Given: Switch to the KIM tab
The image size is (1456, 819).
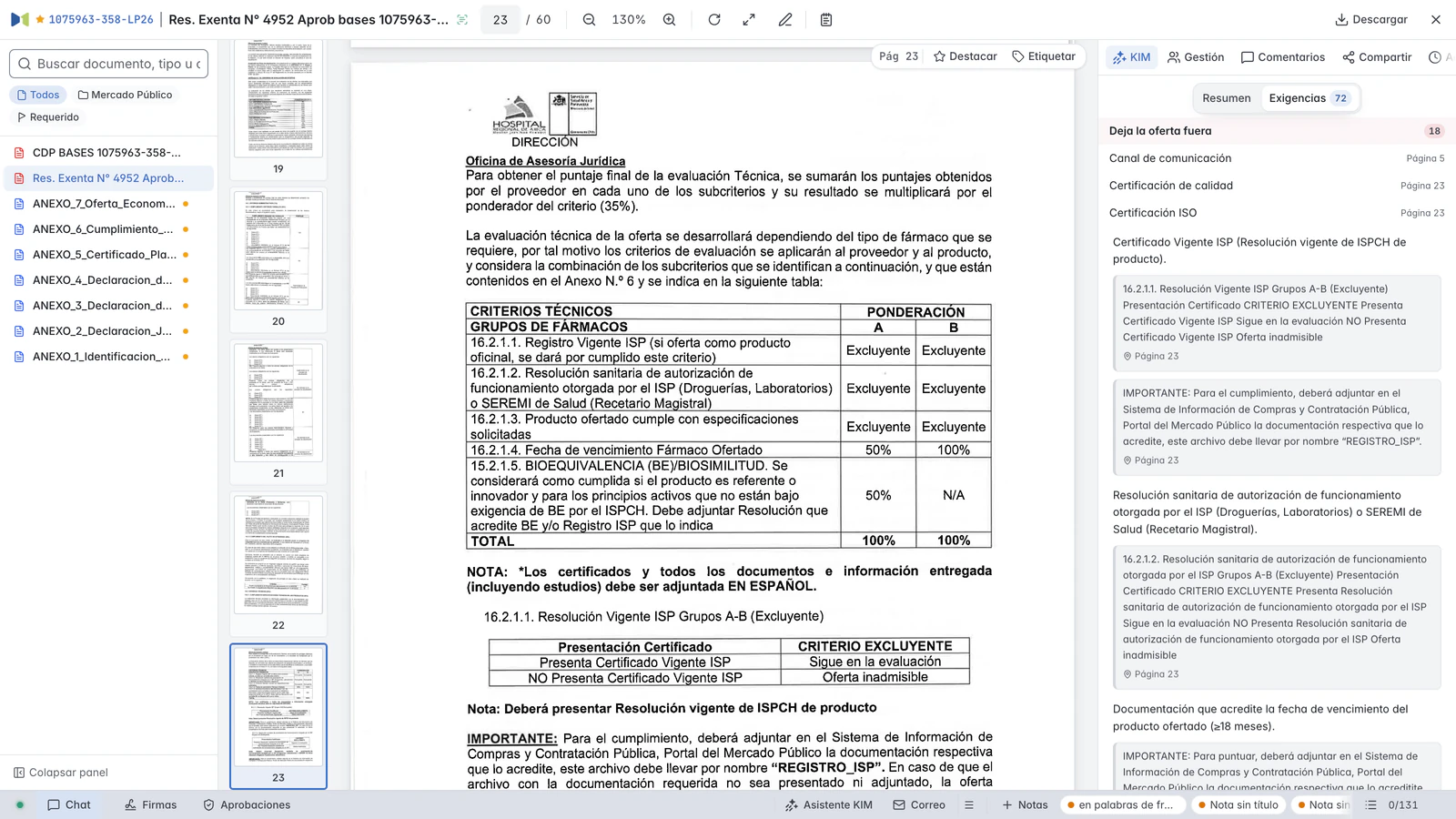Looking at the screenshot, I should (1131, 57).
